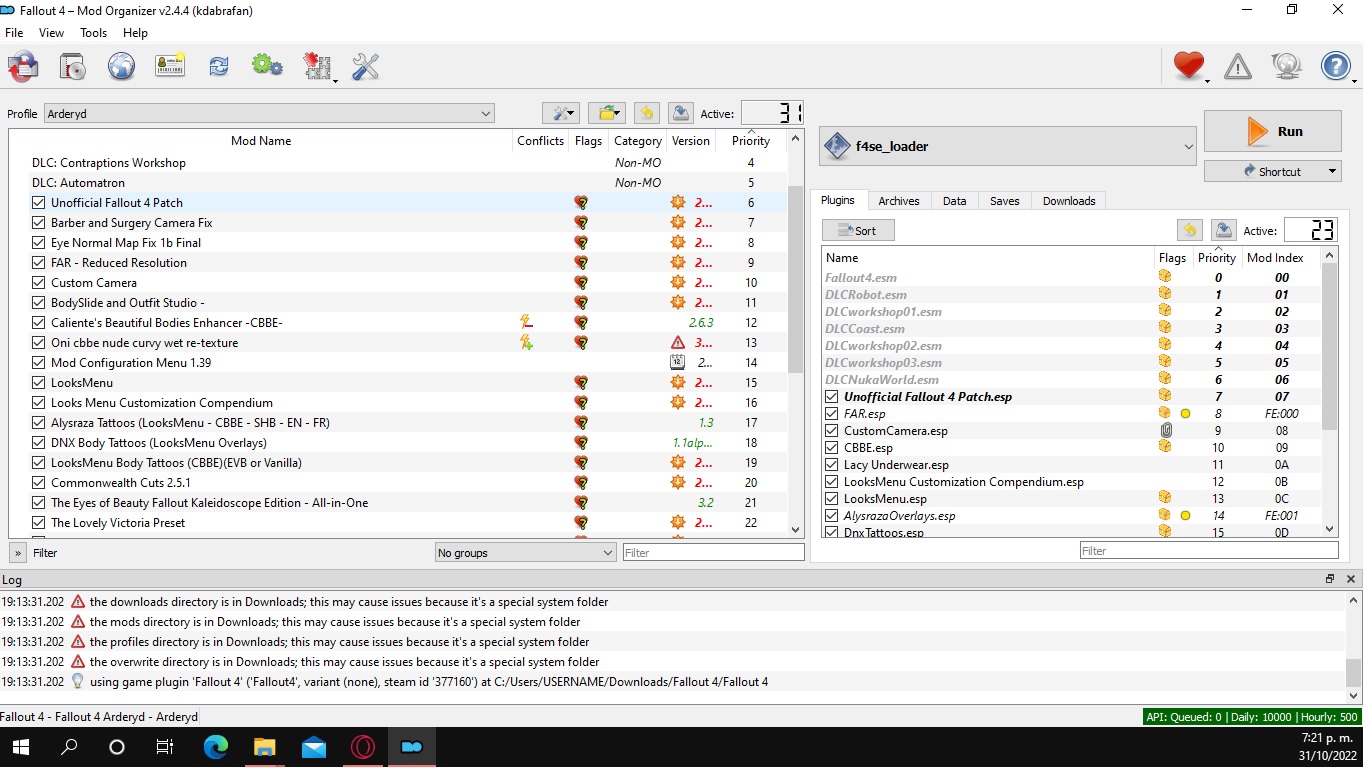1366x768 pixels.
Task: Open the Tools menu
Action: [x=93, y=32]
